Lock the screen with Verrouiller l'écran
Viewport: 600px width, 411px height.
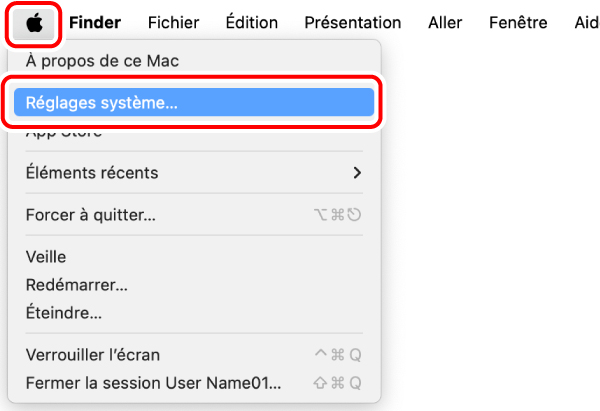(x=93, y=355)
